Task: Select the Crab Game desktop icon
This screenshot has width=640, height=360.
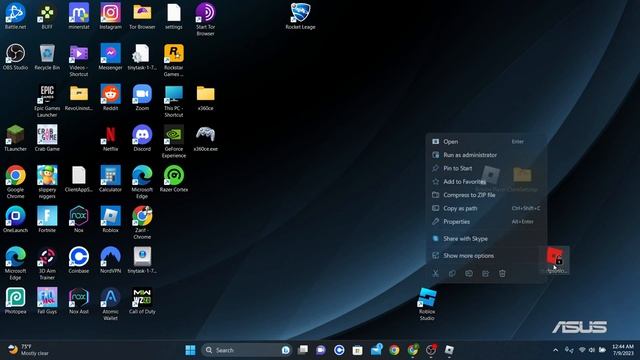Action: [47, 138]
